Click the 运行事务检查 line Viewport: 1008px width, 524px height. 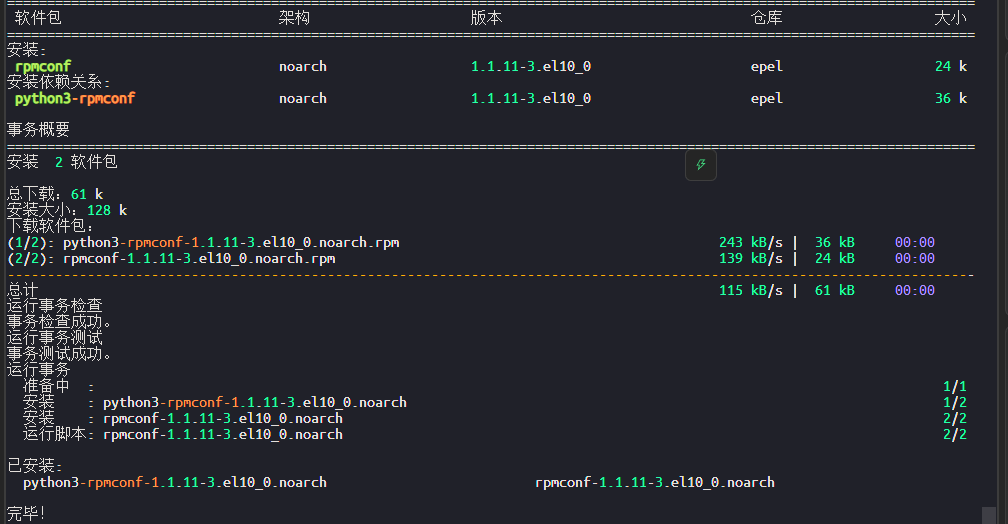tap(55, 306)
